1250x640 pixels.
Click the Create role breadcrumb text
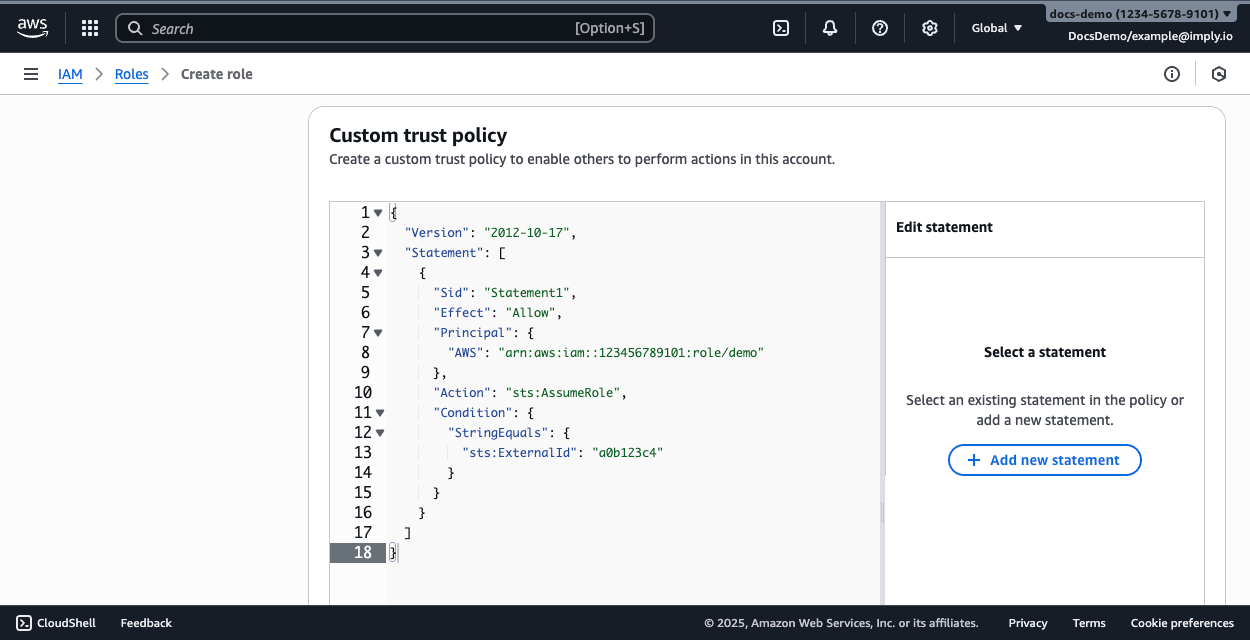217,74
